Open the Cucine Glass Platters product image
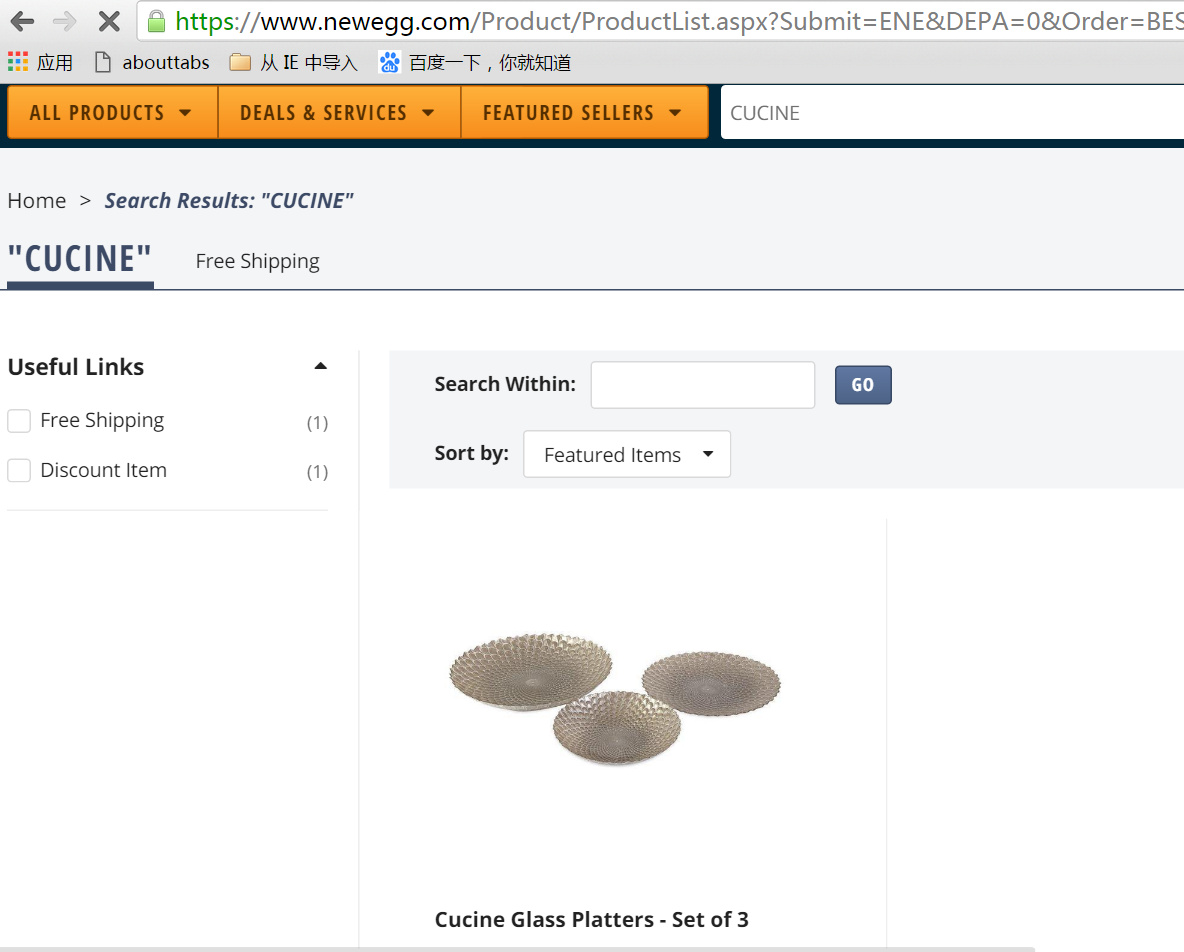 pyautogui.click(x=615, y=698)
